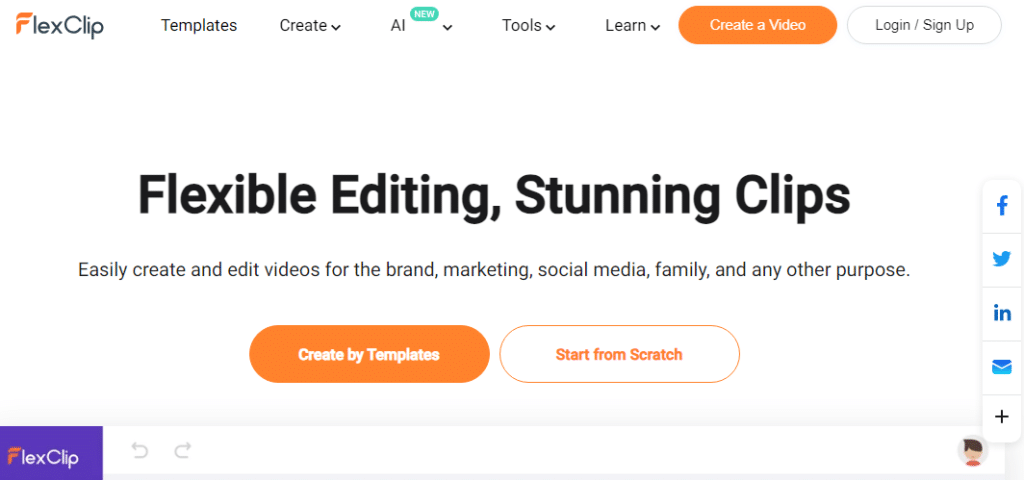
Task: Open the Templates page from the navigation
Action: [x=199, y=26]
